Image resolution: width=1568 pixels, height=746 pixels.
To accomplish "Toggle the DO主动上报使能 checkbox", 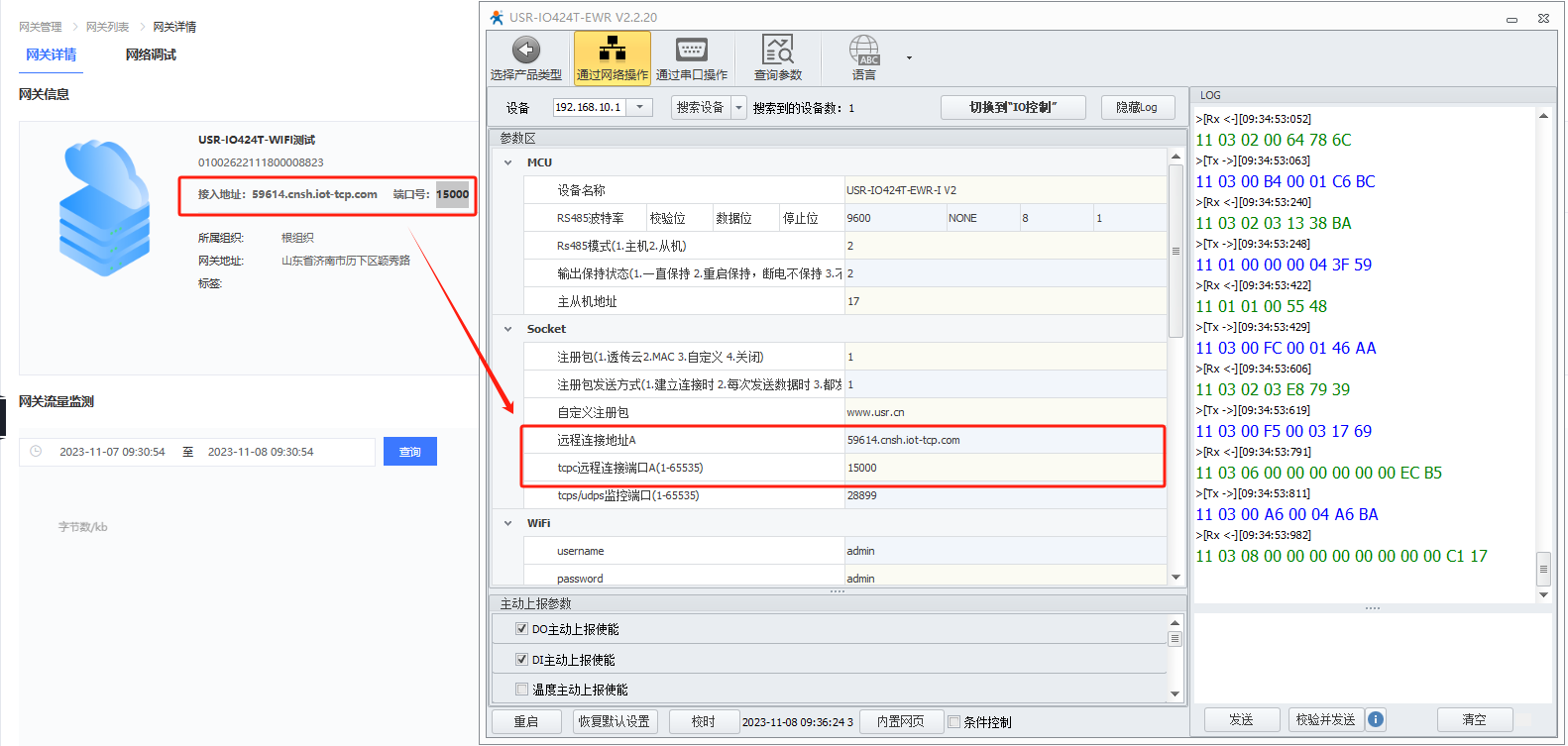I will pos(521,628).
